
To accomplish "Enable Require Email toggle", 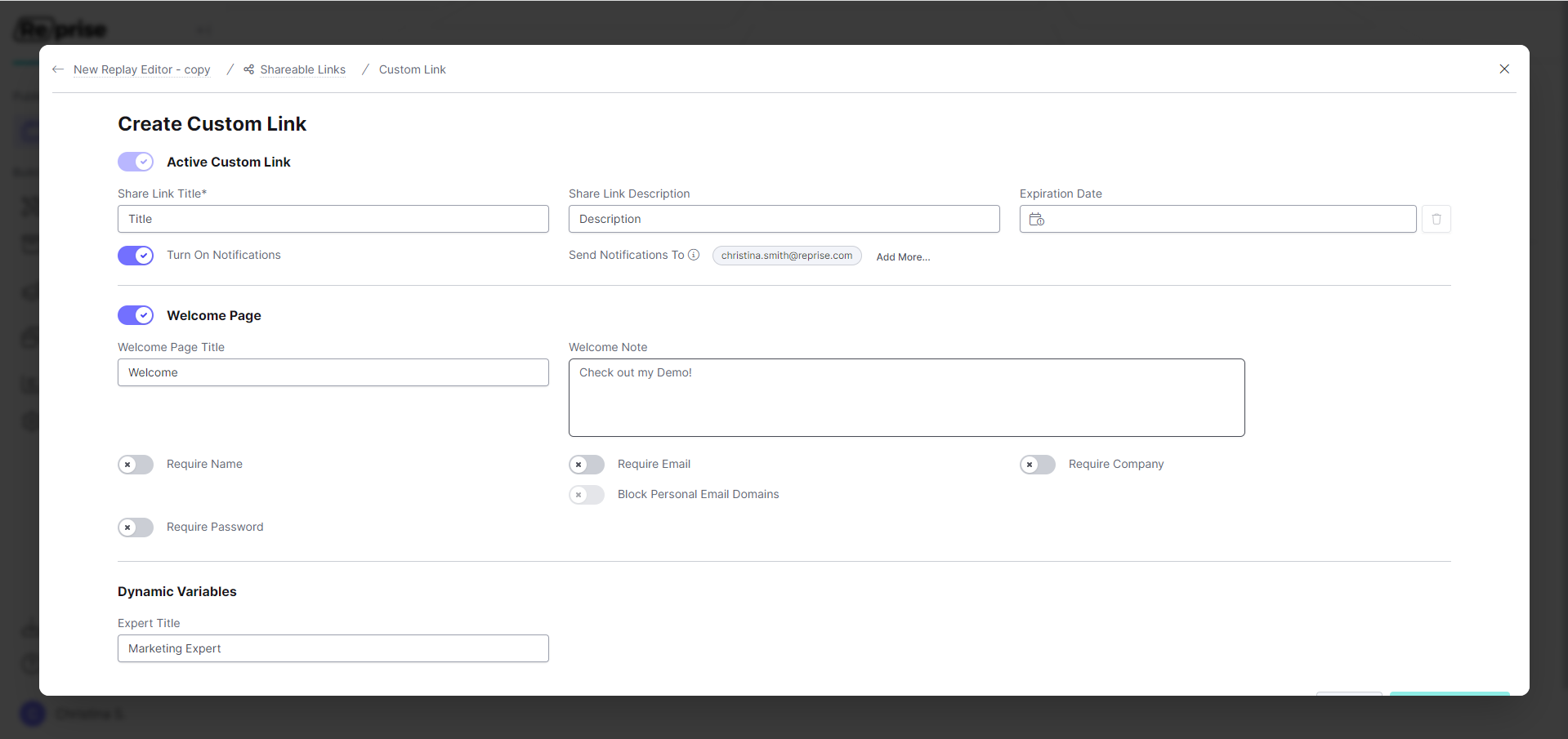I will 587,465.
